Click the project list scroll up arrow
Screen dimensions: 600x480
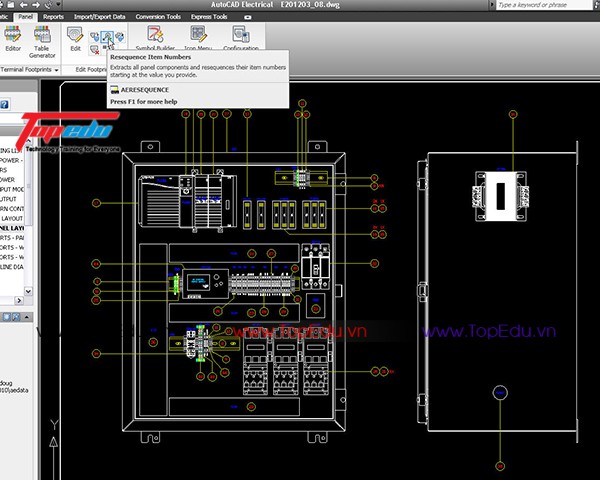pos(28,141)
